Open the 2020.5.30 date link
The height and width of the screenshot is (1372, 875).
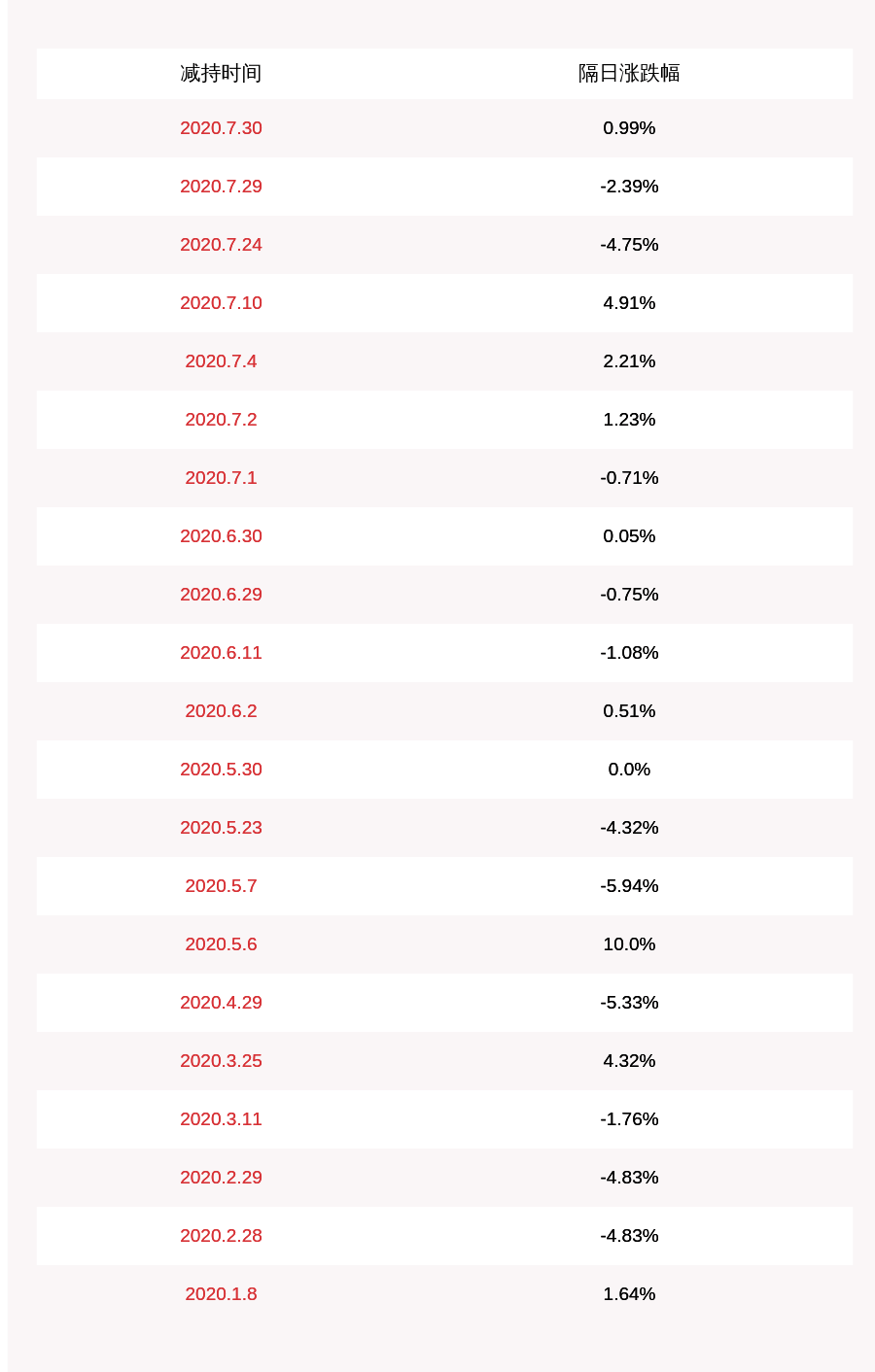click(221, 770)
